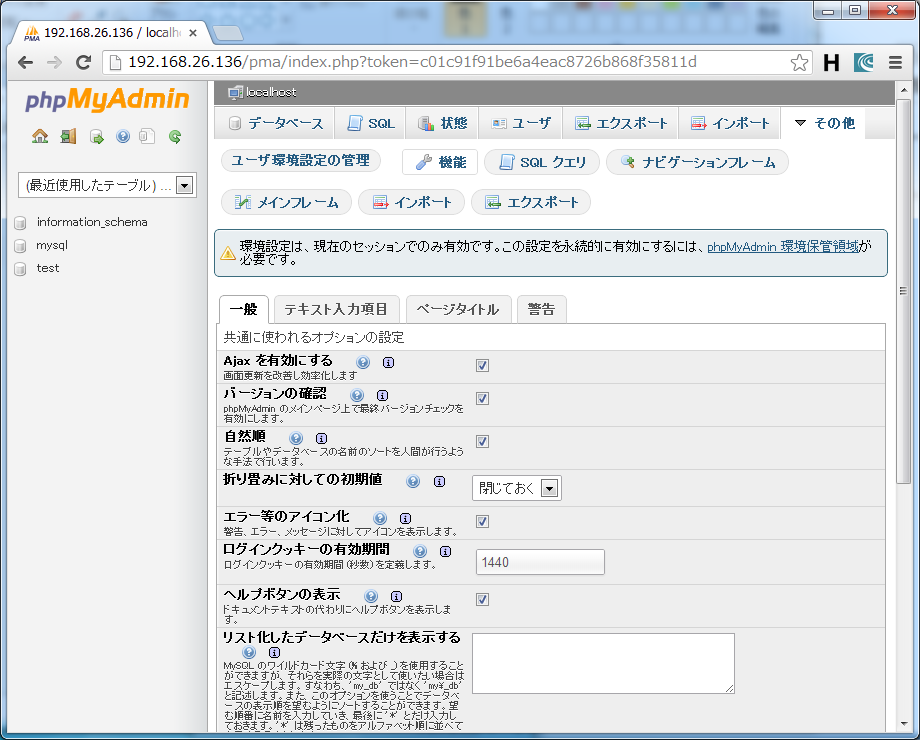Viewport: 920px width, 740px height.
Task: Click the green reload navigation icon
Action: [x=175, y=136]
